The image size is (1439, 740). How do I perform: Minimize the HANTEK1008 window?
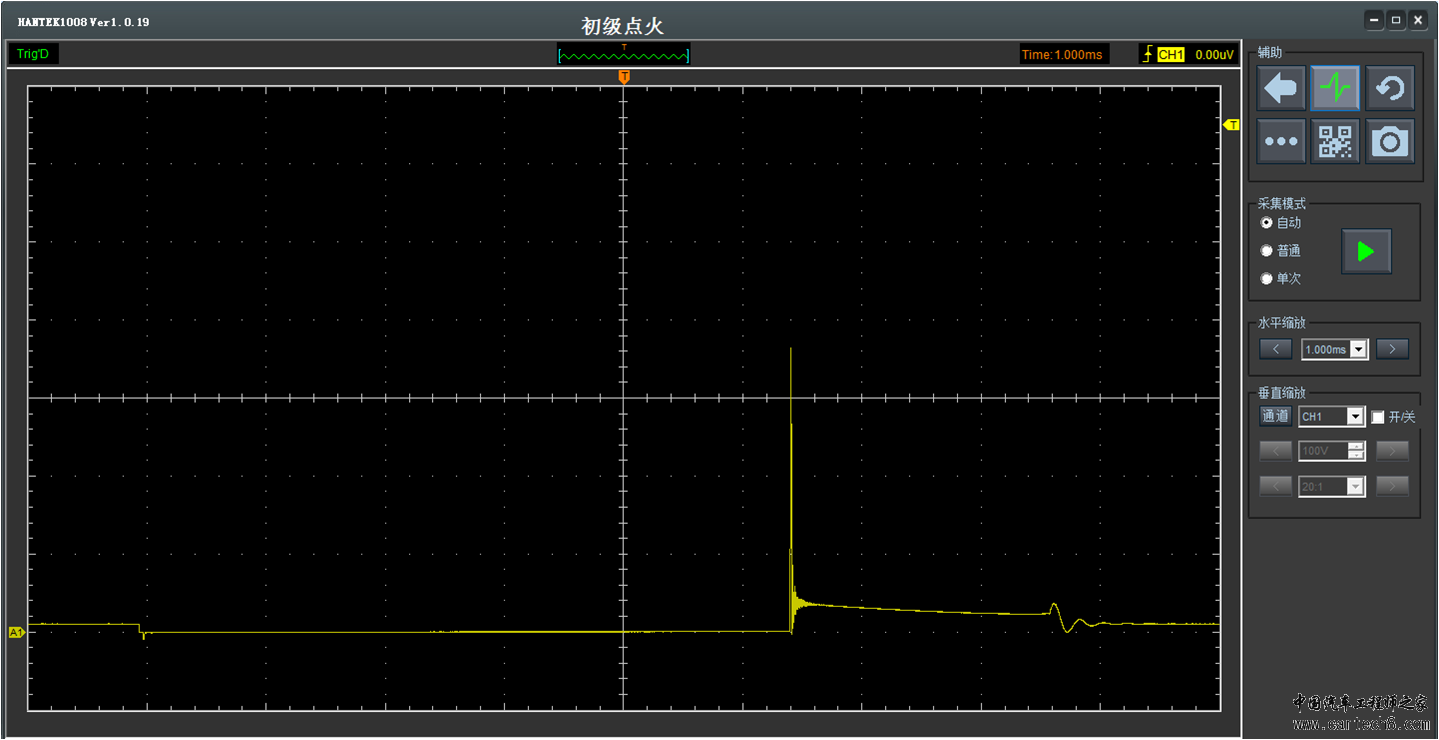pos(1375,19)
